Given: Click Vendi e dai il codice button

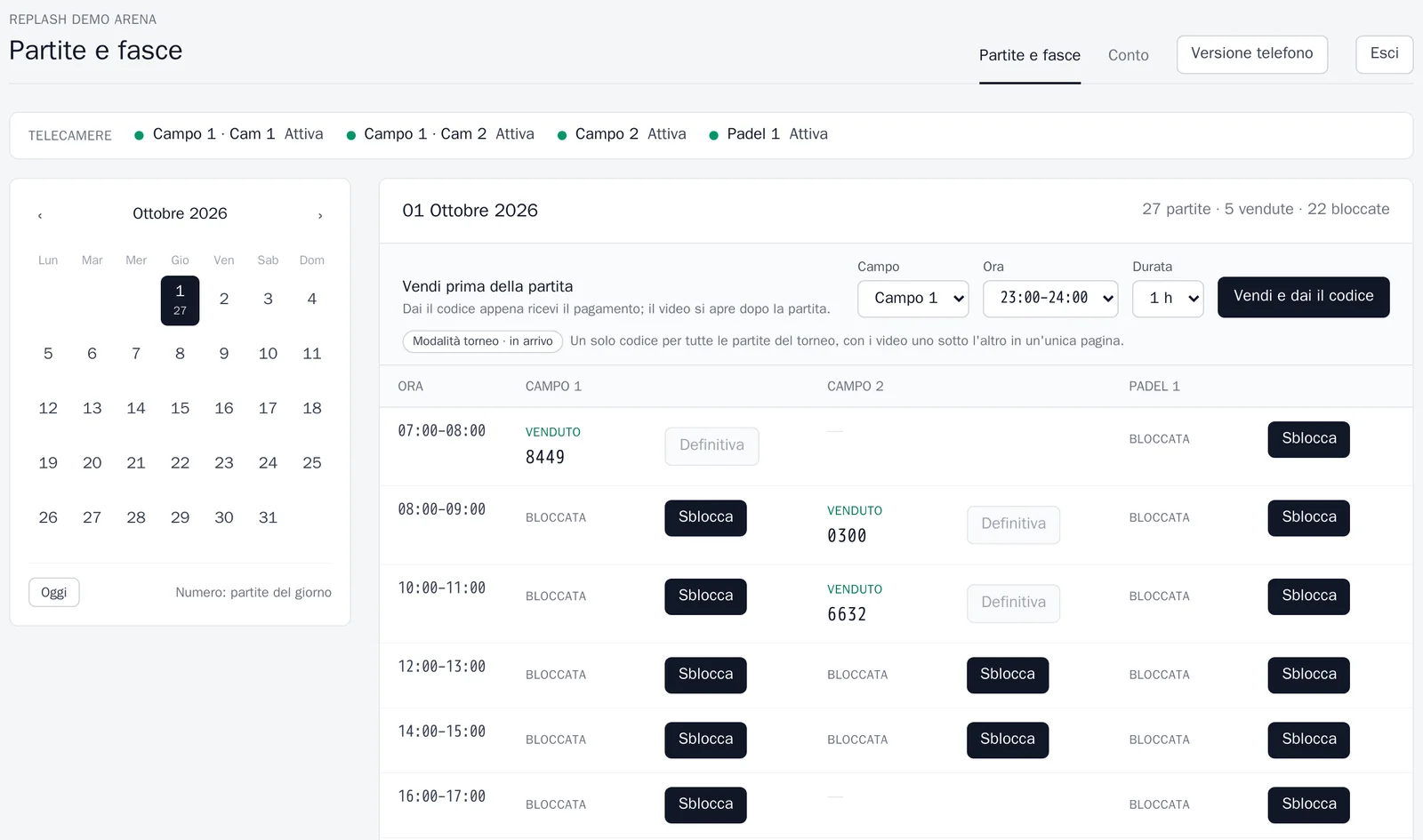Looking at the screenshot, I should click(1303, 297).
